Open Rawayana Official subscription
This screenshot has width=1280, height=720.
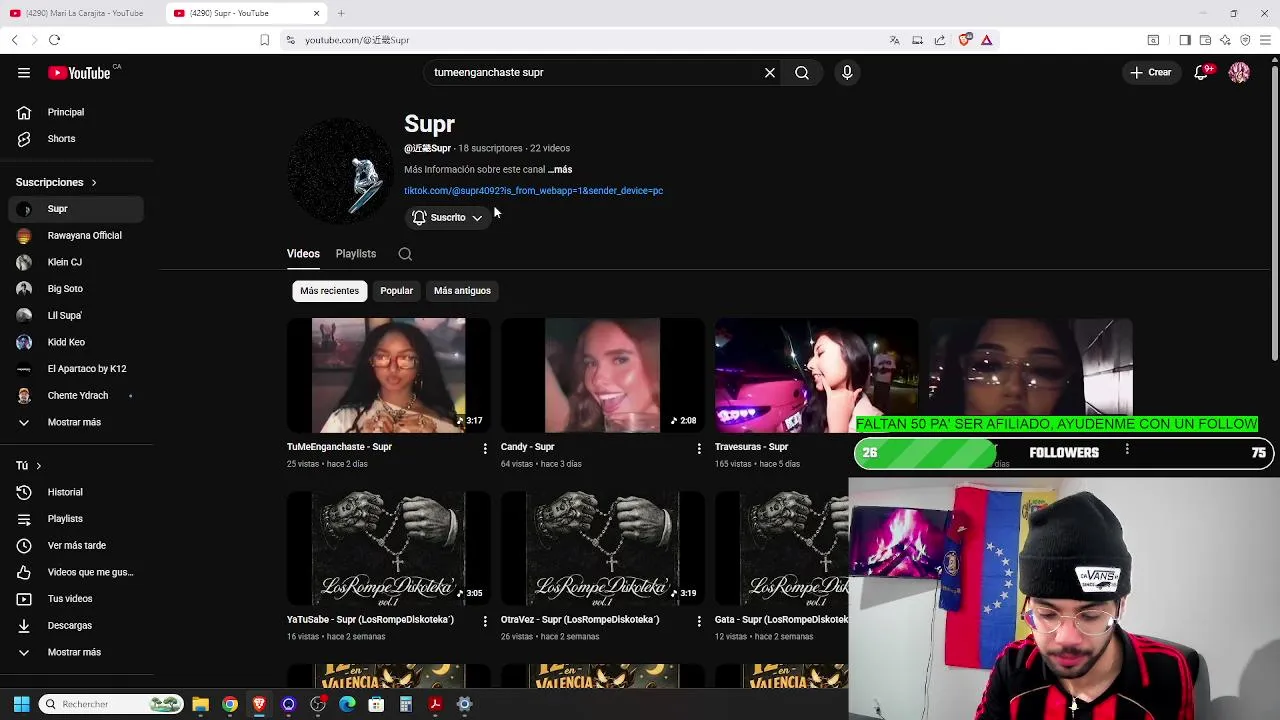76,236
